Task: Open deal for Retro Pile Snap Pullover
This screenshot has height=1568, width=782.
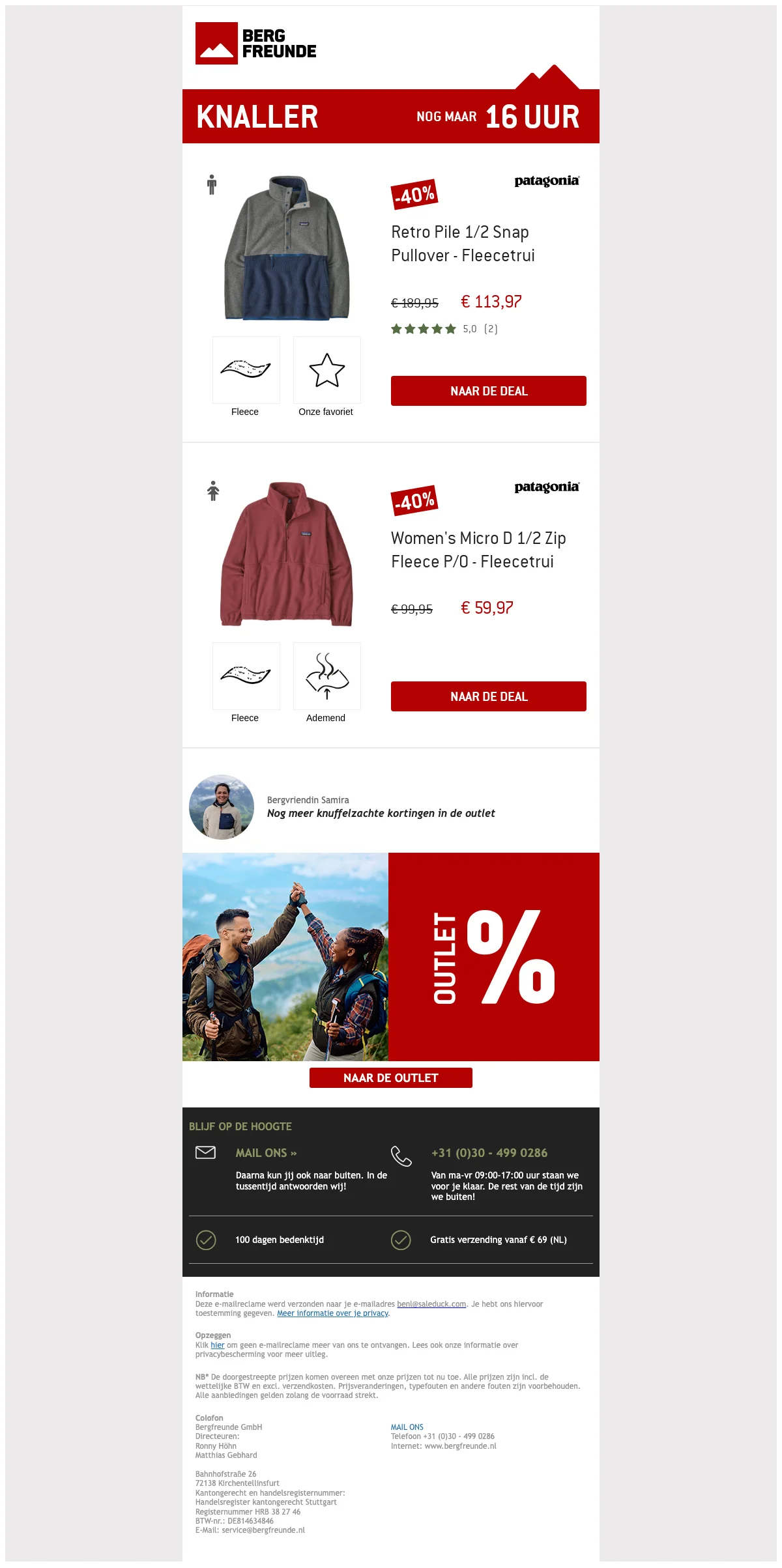Action: [x=489, y=391]
